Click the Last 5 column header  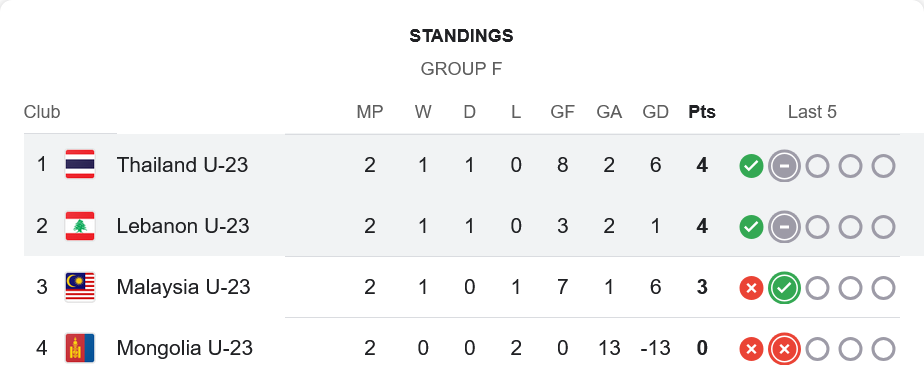(812, 112)
